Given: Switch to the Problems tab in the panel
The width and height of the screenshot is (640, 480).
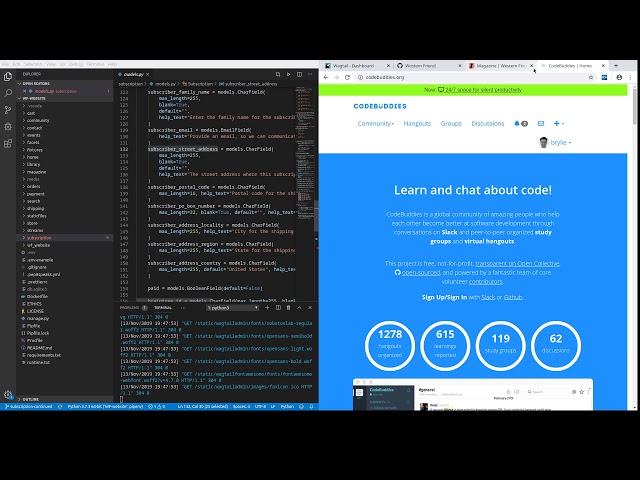Looking at the screenshot, I should click(x=129, y=307).
